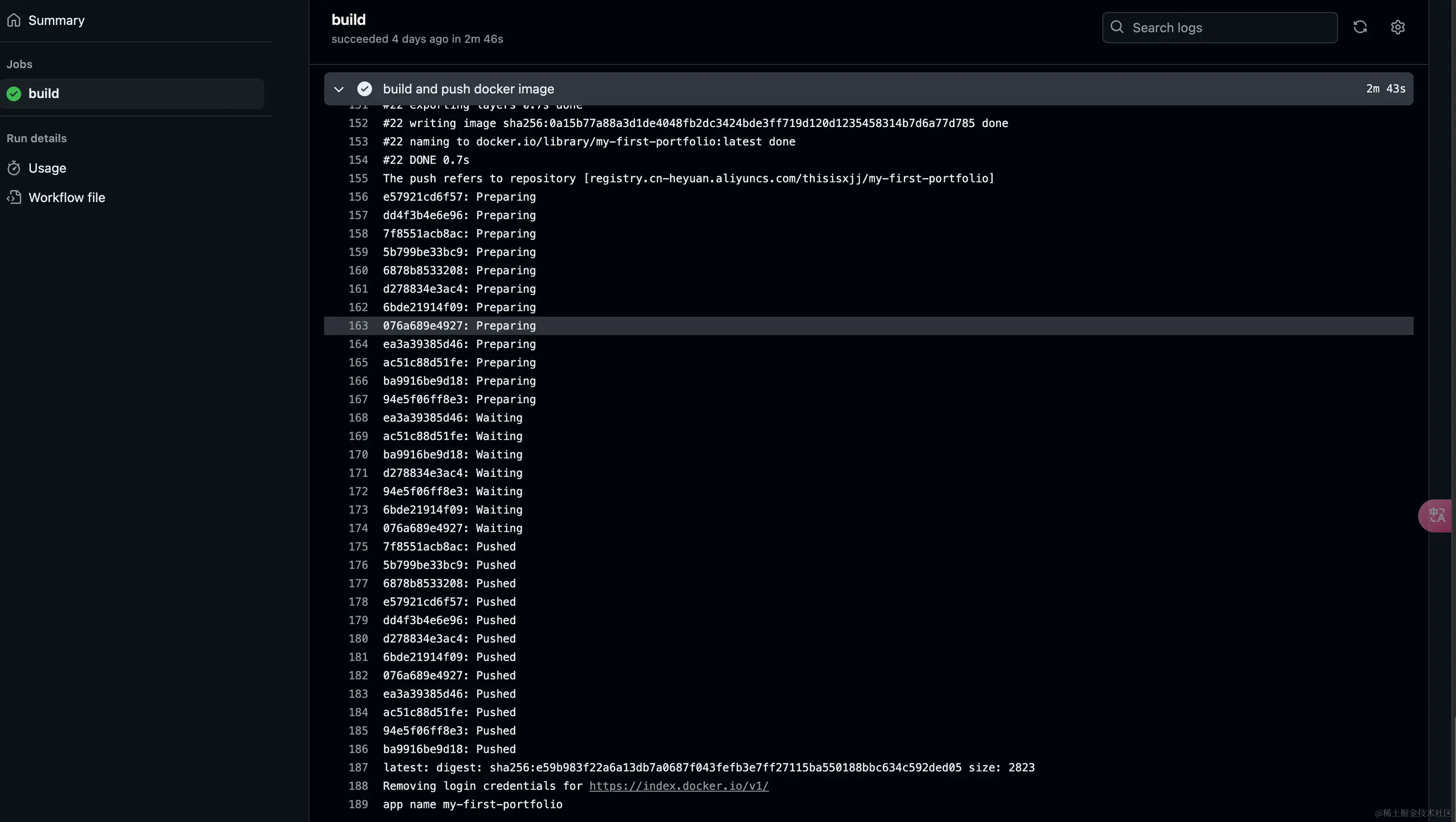This screenshot has width=1456, height=822.
Task: Click the latest digest sha256 line
Action: (x=709, y=768)
